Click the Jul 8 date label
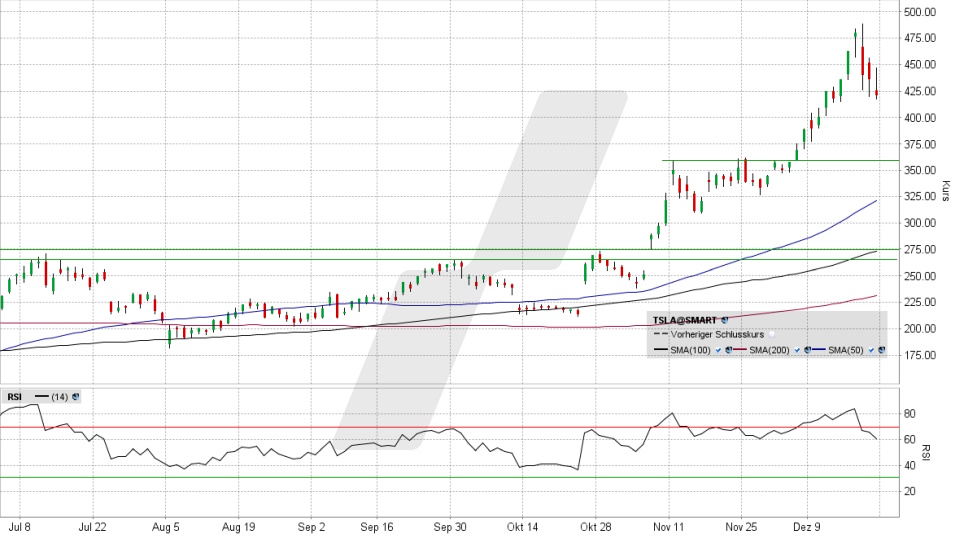Image resolution: width=960 pixels, height=540 pixels. coord(20,527)
